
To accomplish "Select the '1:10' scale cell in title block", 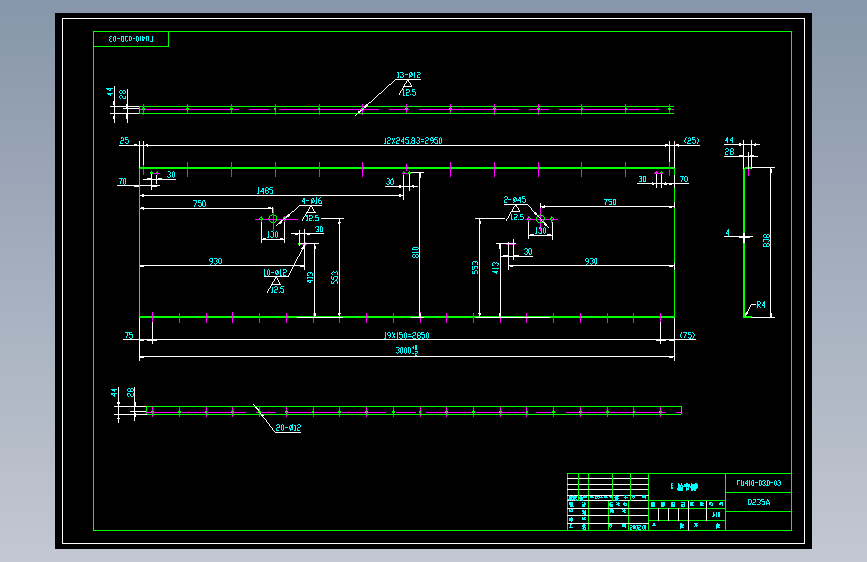I will (x=715, y=514).
